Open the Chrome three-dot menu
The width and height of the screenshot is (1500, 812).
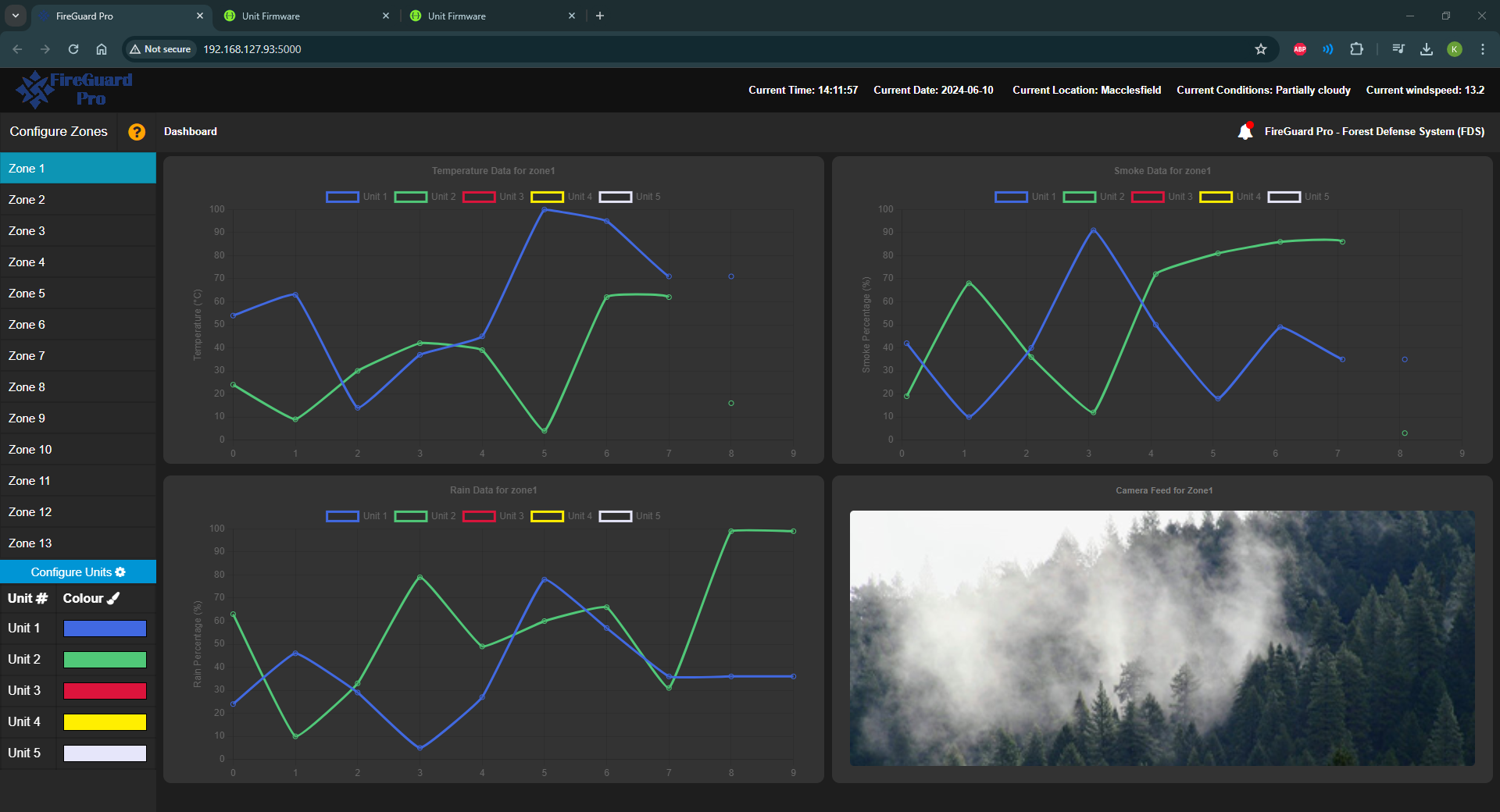tap(1482, 49)
